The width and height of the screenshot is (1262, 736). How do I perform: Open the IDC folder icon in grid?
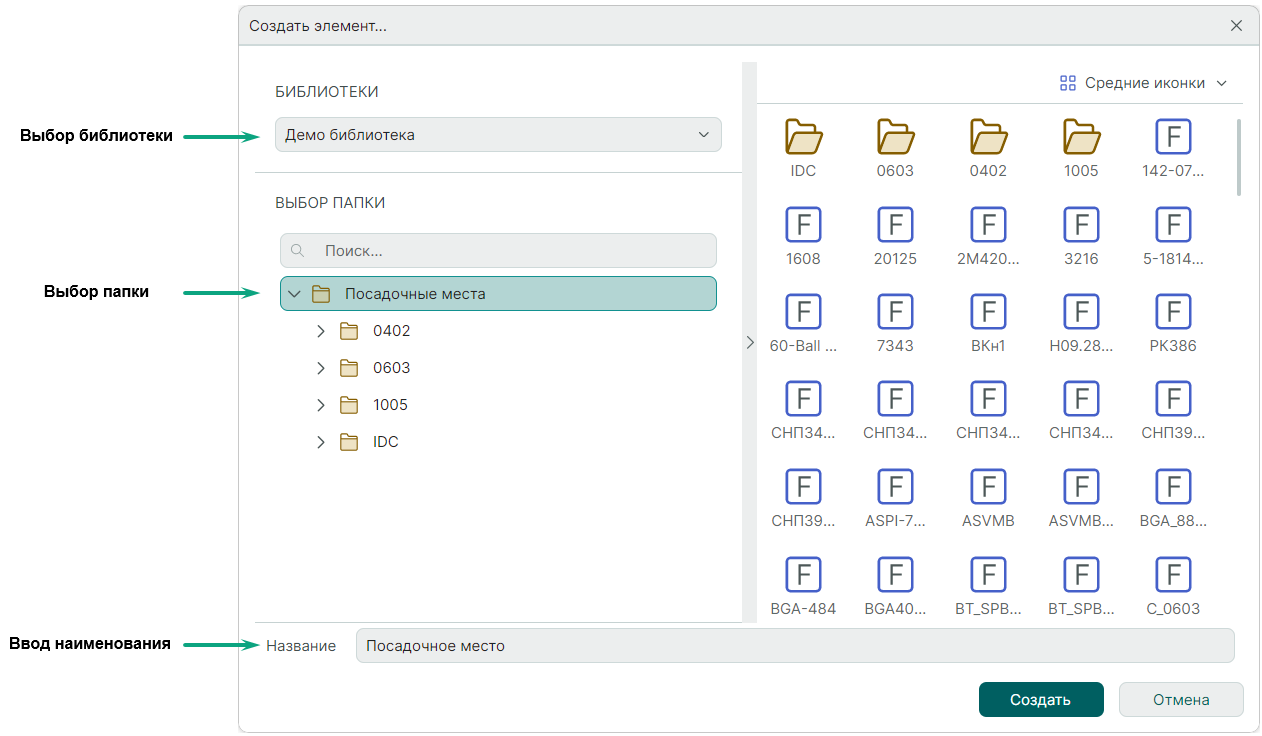click(803, 136)
